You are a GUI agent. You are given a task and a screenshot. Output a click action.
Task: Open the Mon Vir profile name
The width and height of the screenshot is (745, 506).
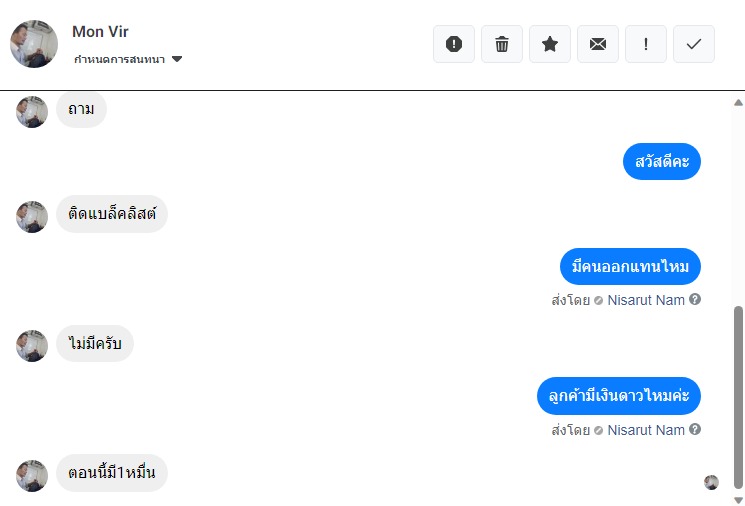click(100, 31)
